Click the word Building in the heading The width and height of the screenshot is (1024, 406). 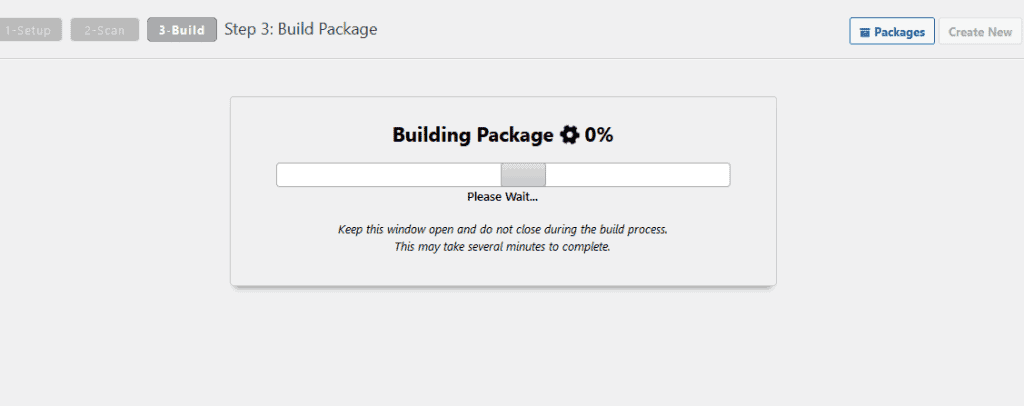pos(432,136)
